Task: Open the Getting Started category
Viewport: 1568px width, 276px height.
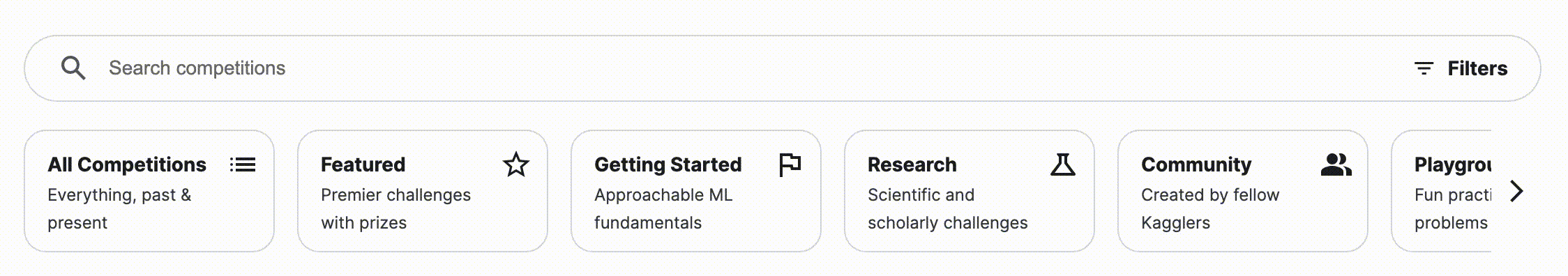Action: (696, 191)
